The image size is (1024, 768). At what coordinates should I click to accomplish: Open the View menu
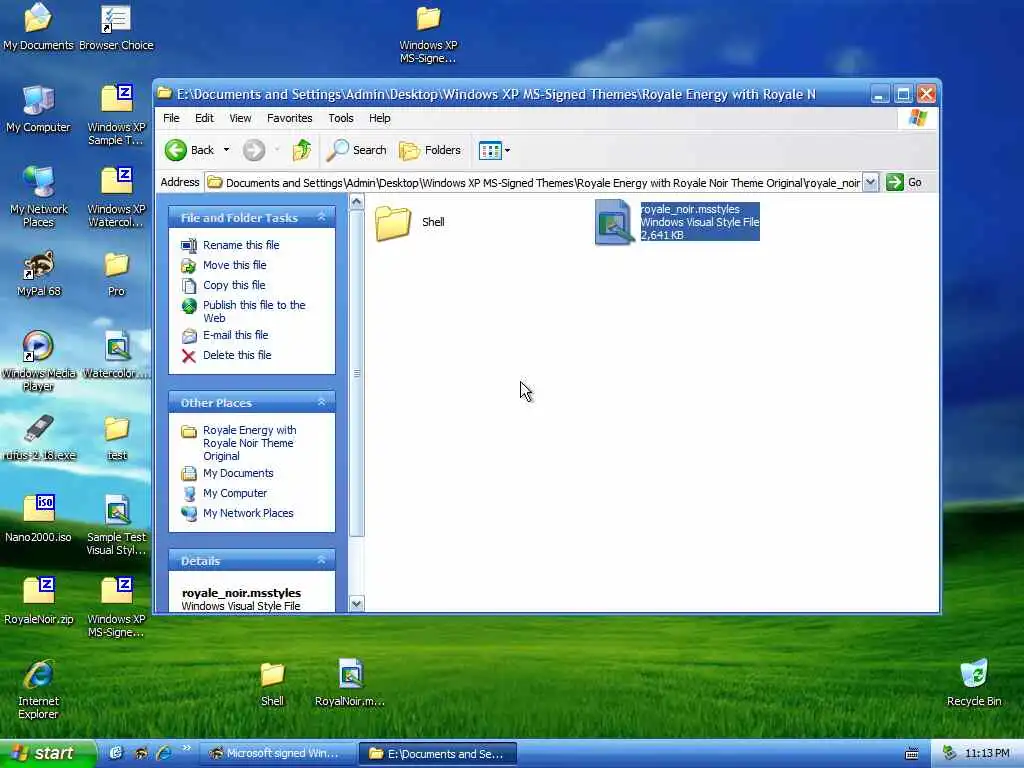coord(240,118)
